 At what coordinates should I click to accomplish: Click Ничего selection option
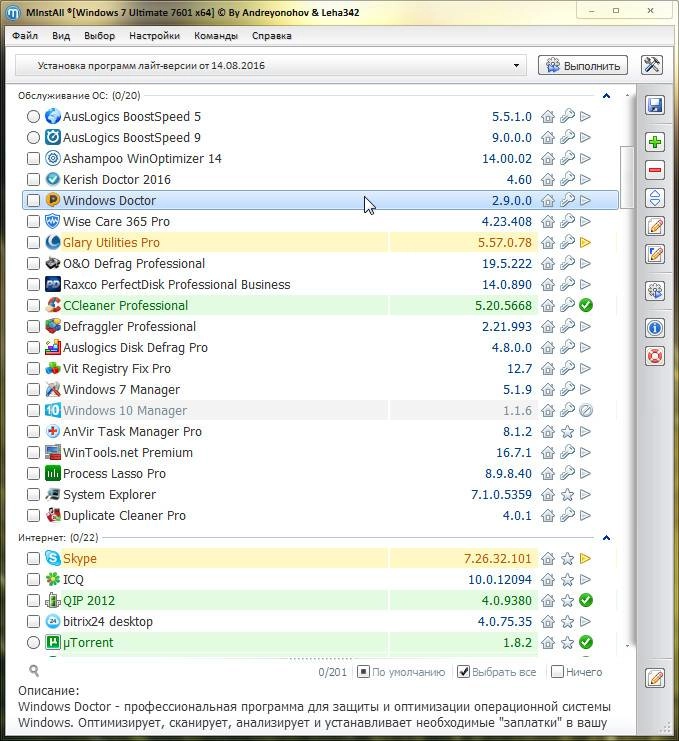click(576, 672)
